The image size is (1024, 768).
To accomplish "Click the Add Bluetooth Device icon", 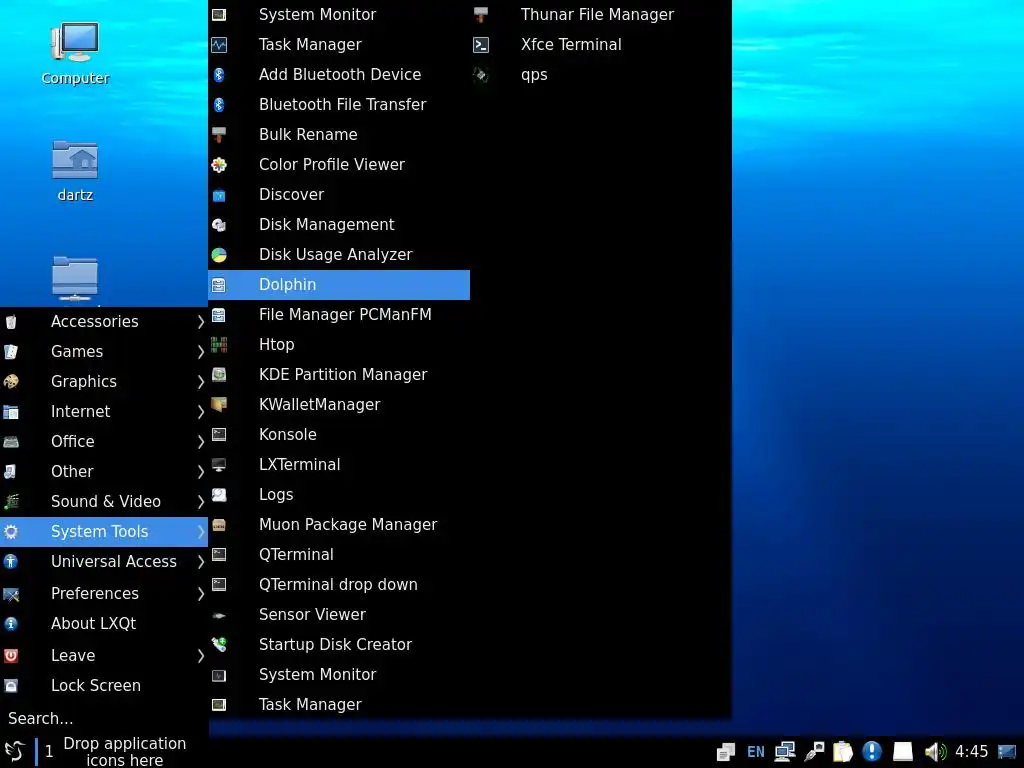I will pos(219,74).
